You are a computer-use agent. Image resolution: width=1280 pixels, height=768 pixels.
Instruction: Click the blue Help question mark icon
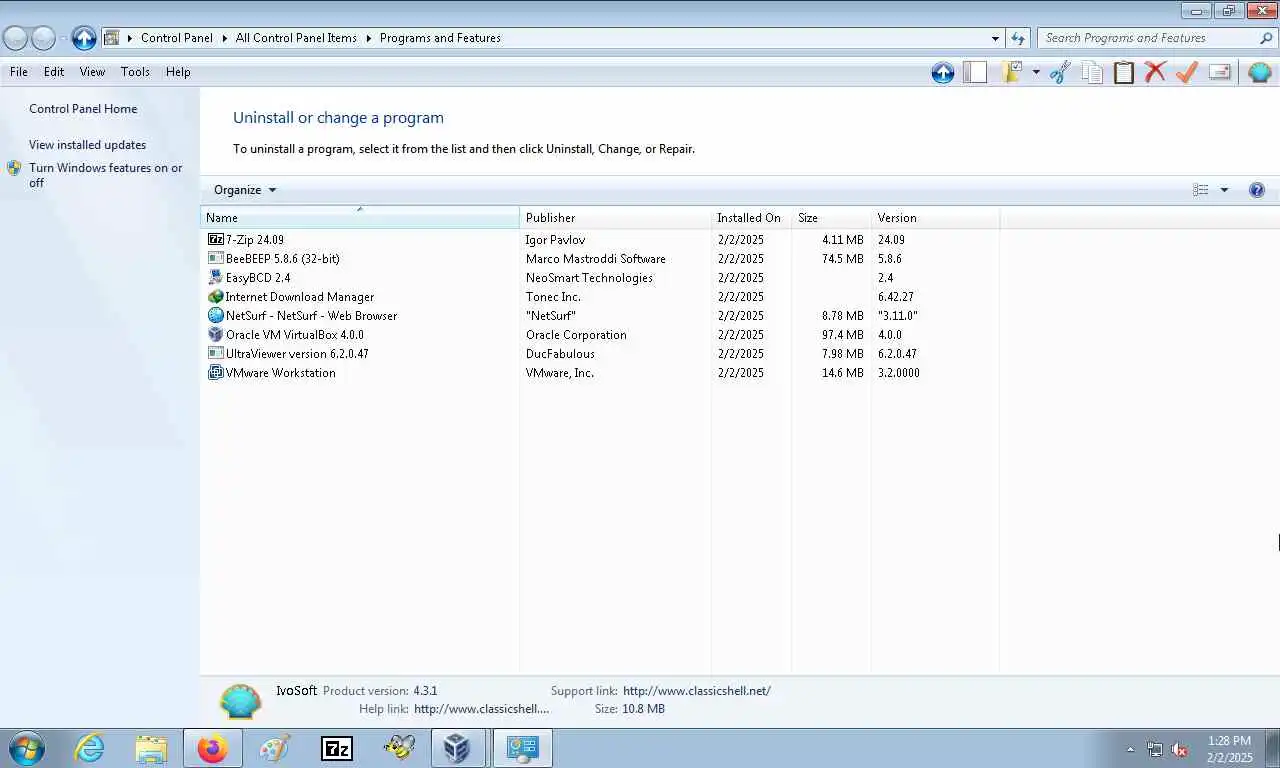click(1257, 190)
